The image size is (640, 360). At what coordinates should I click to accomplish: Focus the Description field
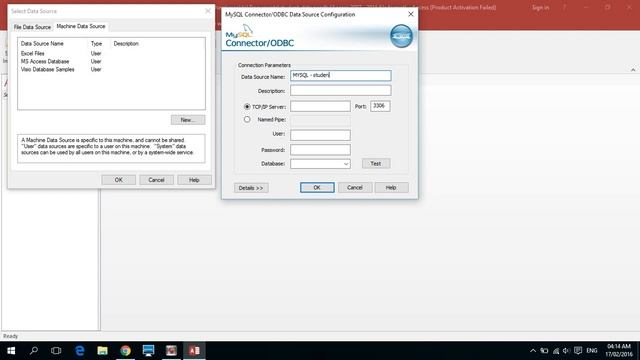(x=341, y=90)
